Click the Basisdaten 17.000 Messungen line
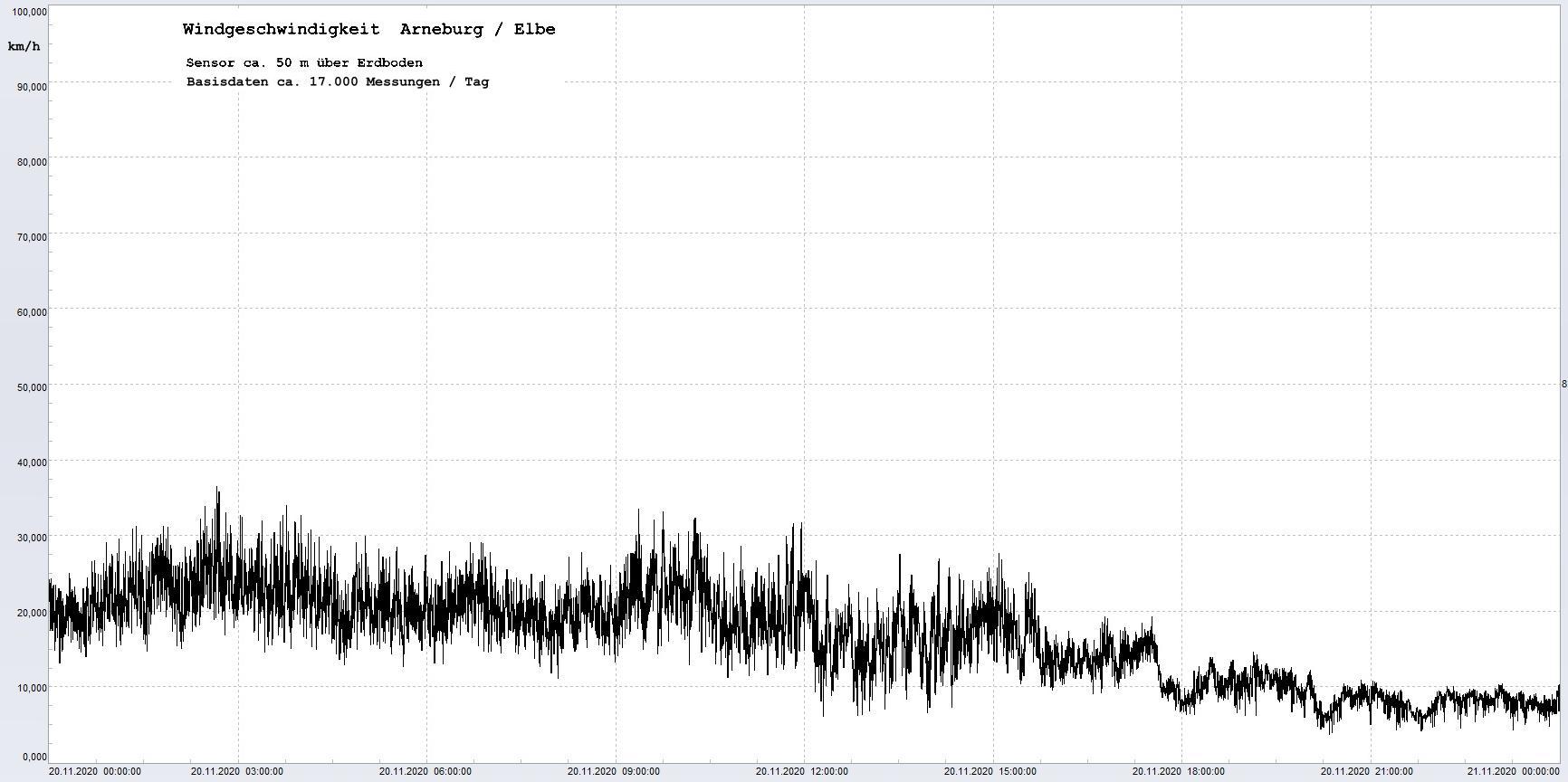This screenshot has width=1568, height=782. click(x=337, y=81)
